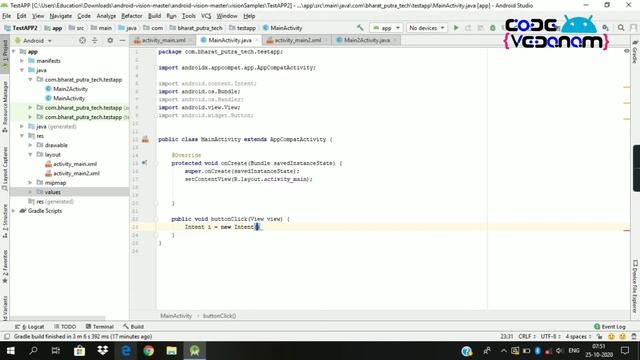Image resolution: width=640 pixels, height=360 pixels.
Task: Open the Android view selector dropdown
Action: [x=33, y=40]
